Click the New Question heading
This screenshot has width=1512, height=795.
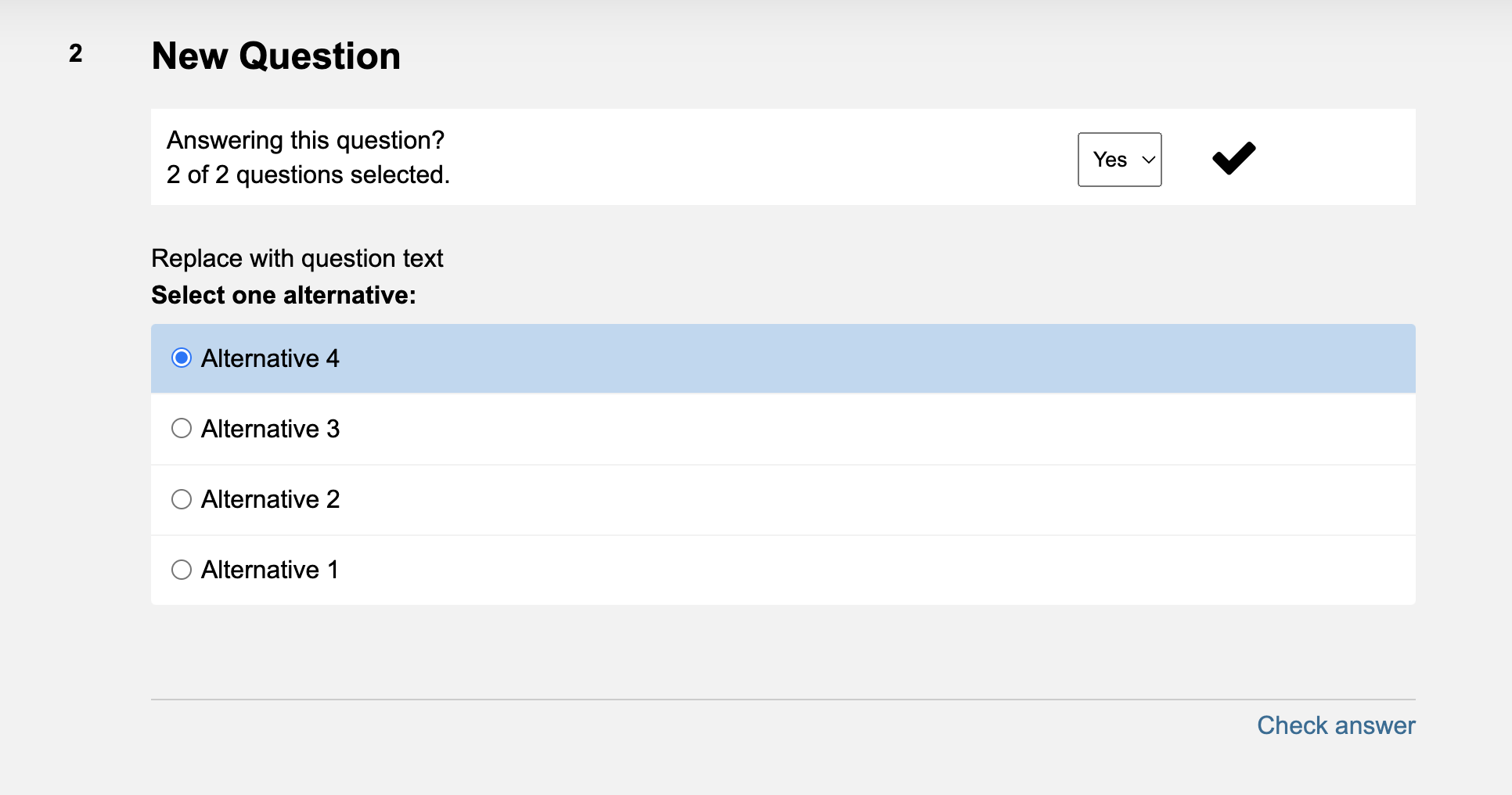point(276,56)
